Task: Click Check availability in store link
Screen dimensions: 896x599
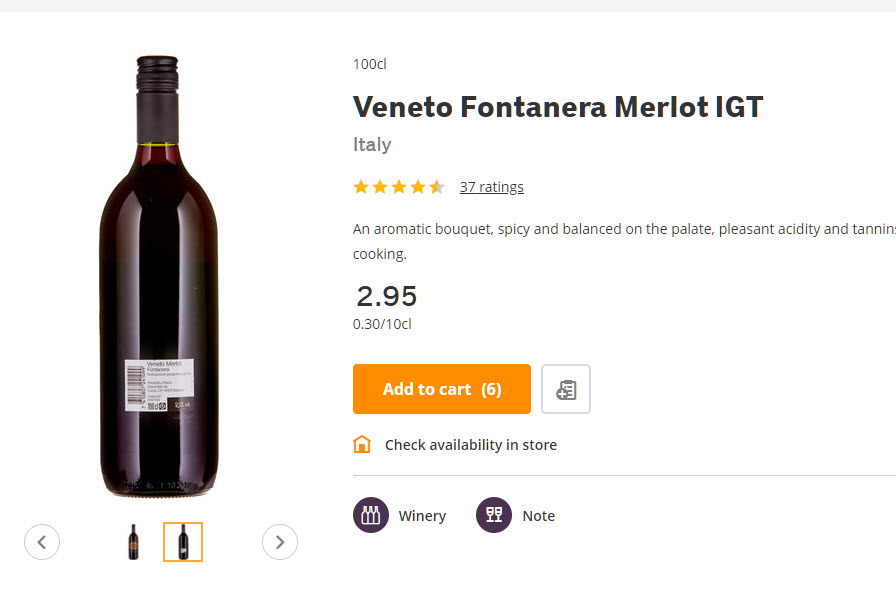Action: tap(470, 445)
